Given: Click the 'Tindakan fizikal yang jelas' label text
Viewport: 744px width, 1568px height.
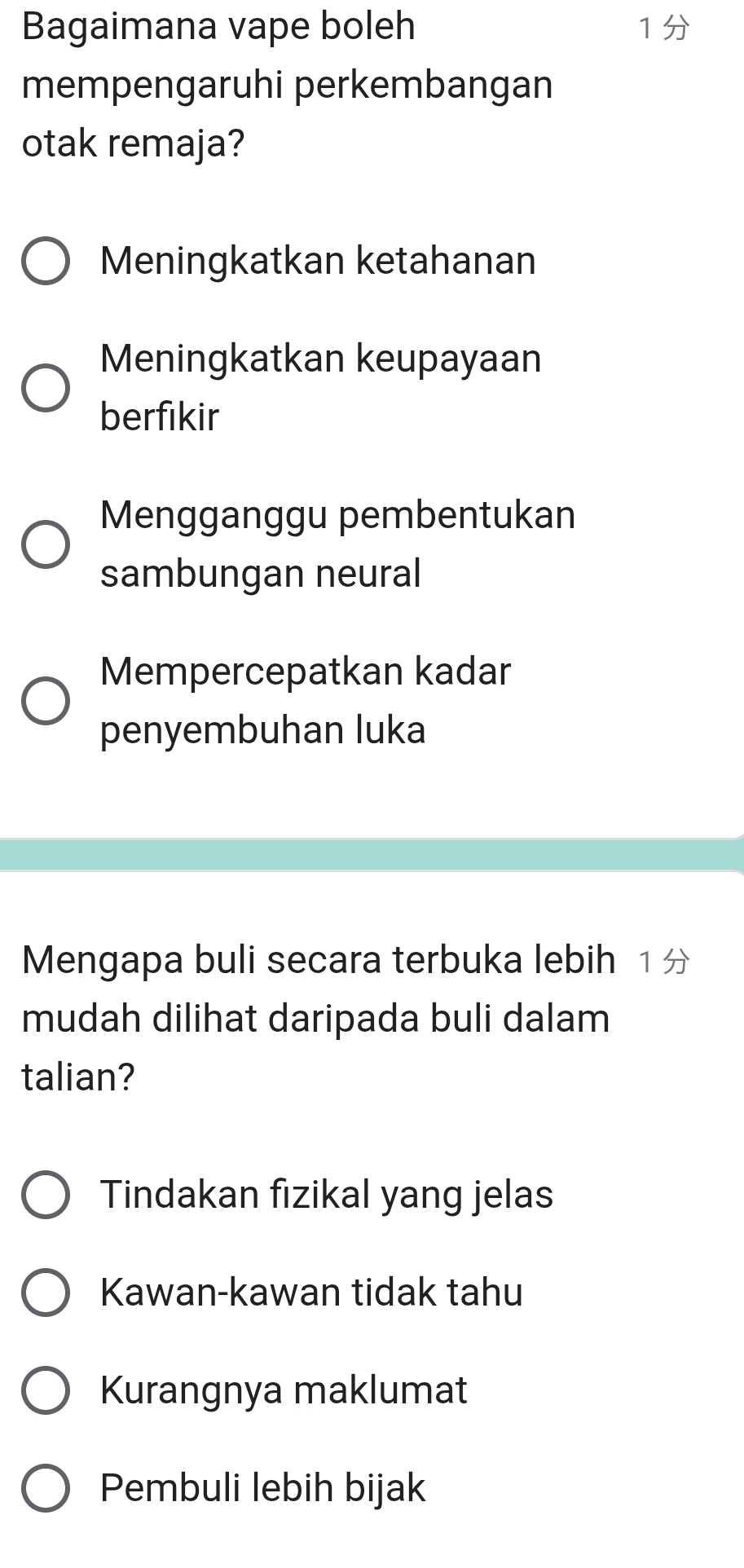Looking at the screenshot, I should (x=327, y=1195).
